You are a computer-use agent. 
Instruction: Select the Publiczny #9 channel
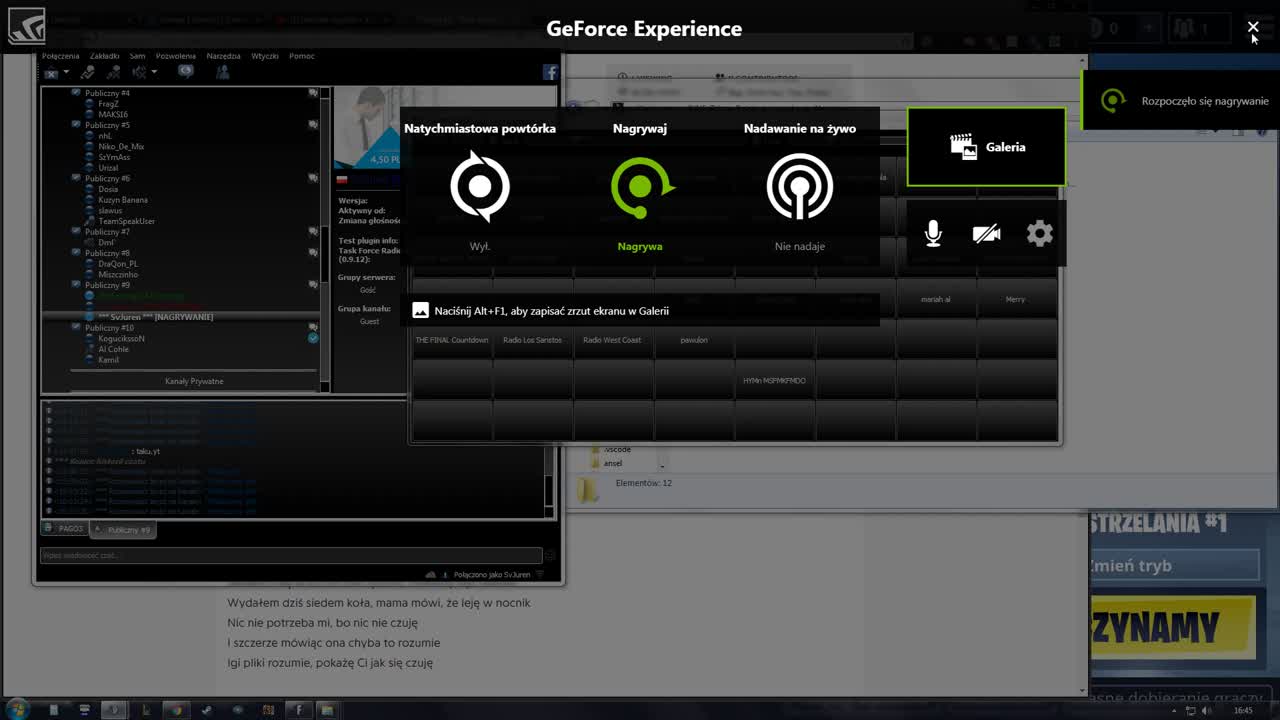pos(107,285)
